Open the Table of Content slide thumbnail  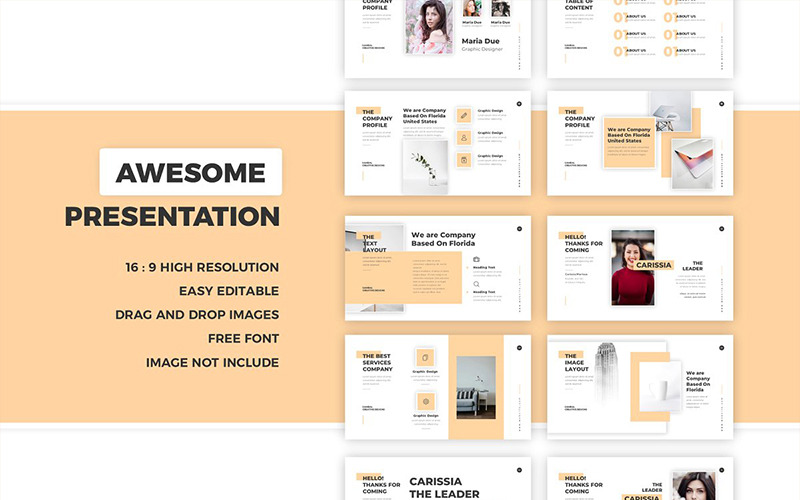tap(640, 39)
